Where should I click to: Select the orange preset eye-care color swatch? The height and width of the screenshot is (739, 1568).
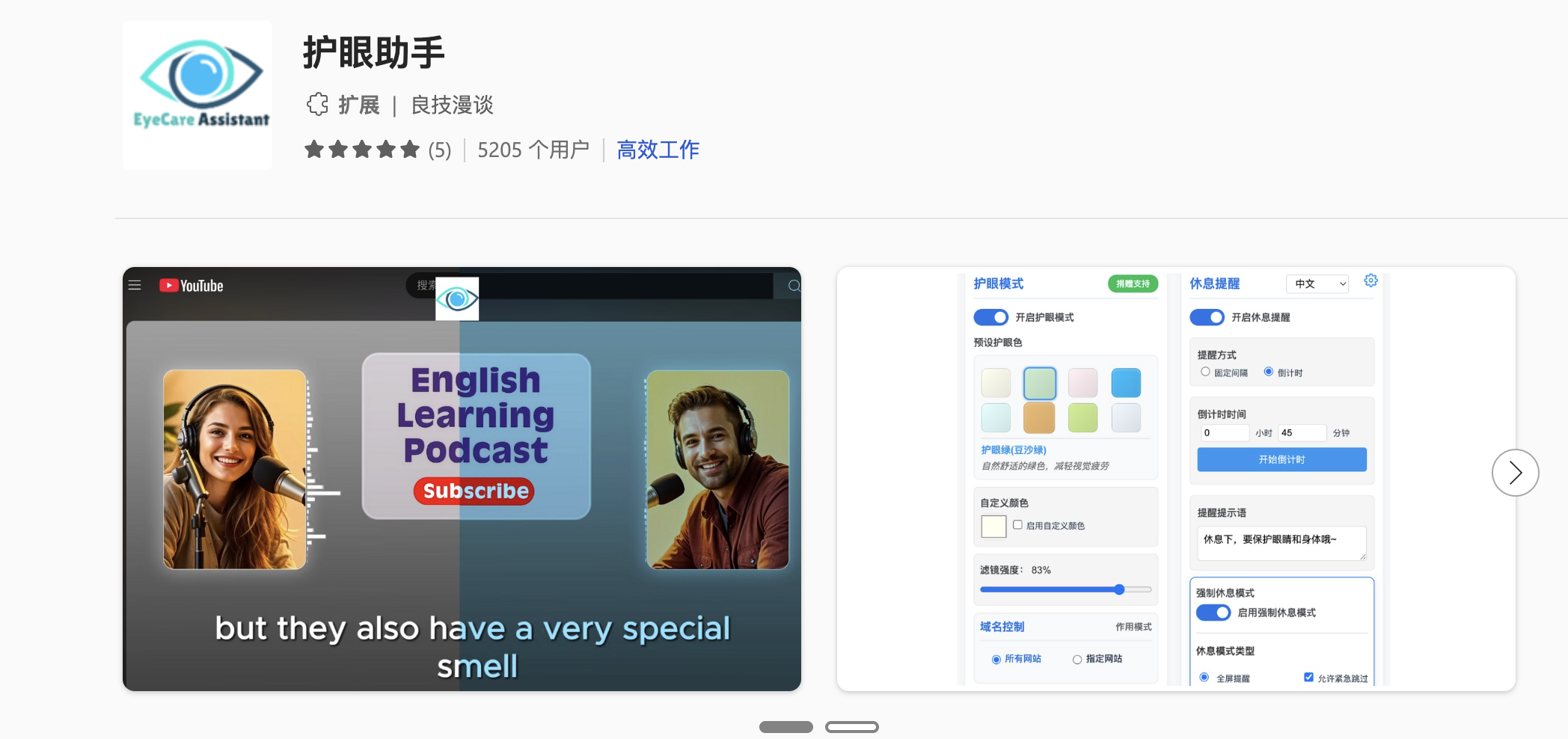[x=1039, y=417]
